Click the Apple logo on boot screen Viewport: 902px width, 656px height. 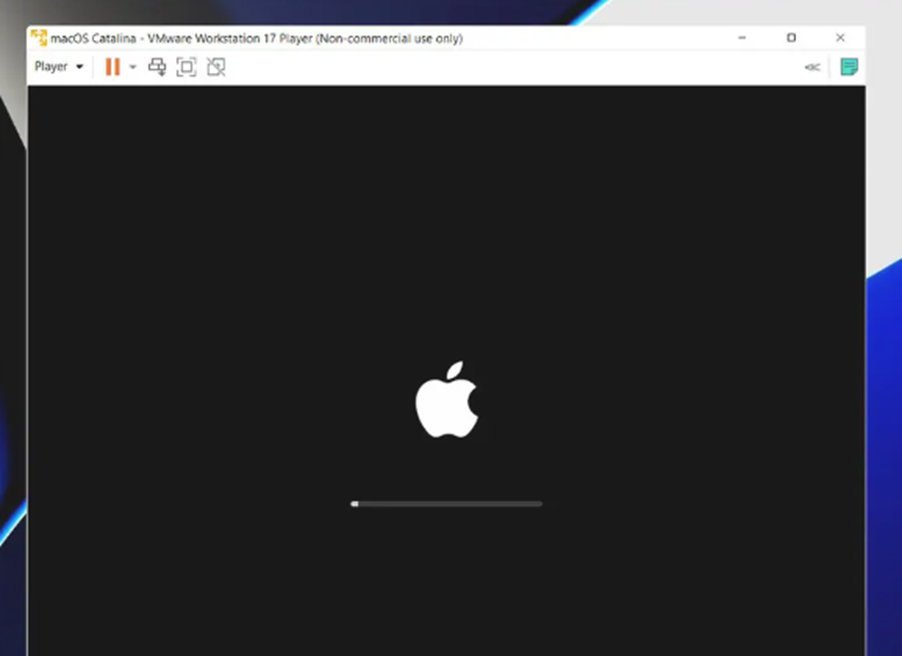[447, 399]
